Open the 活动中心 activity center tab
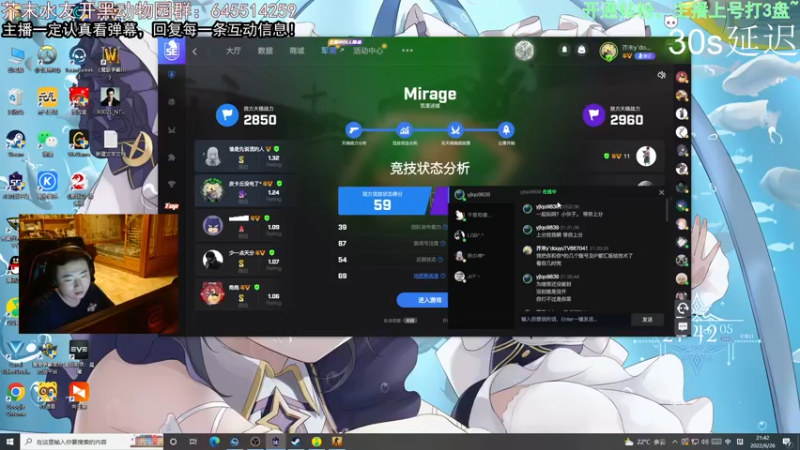Image resolution: width=800 pixels, height=450 pixels. (368, 51)
